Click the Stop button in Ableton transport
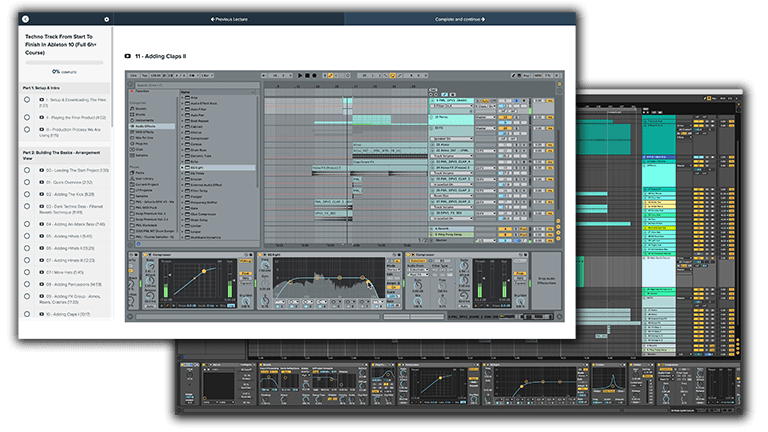The height and width of the screenshot is (432, 768). coord(307,75)
